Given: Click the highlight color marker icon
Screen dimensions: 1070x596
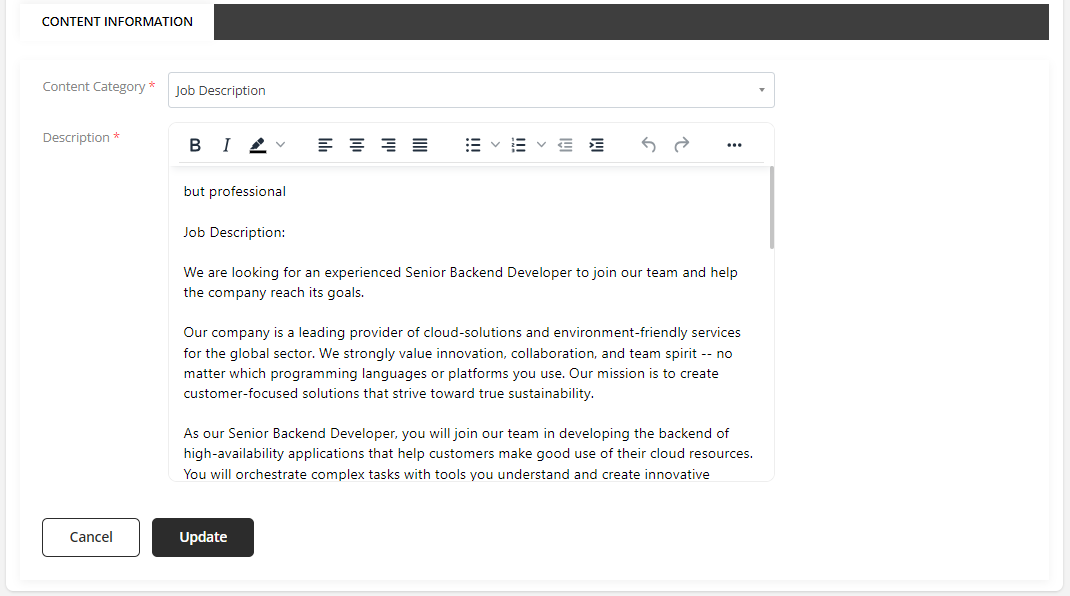Looking at the screenshot, I should (x=258, y=145).
